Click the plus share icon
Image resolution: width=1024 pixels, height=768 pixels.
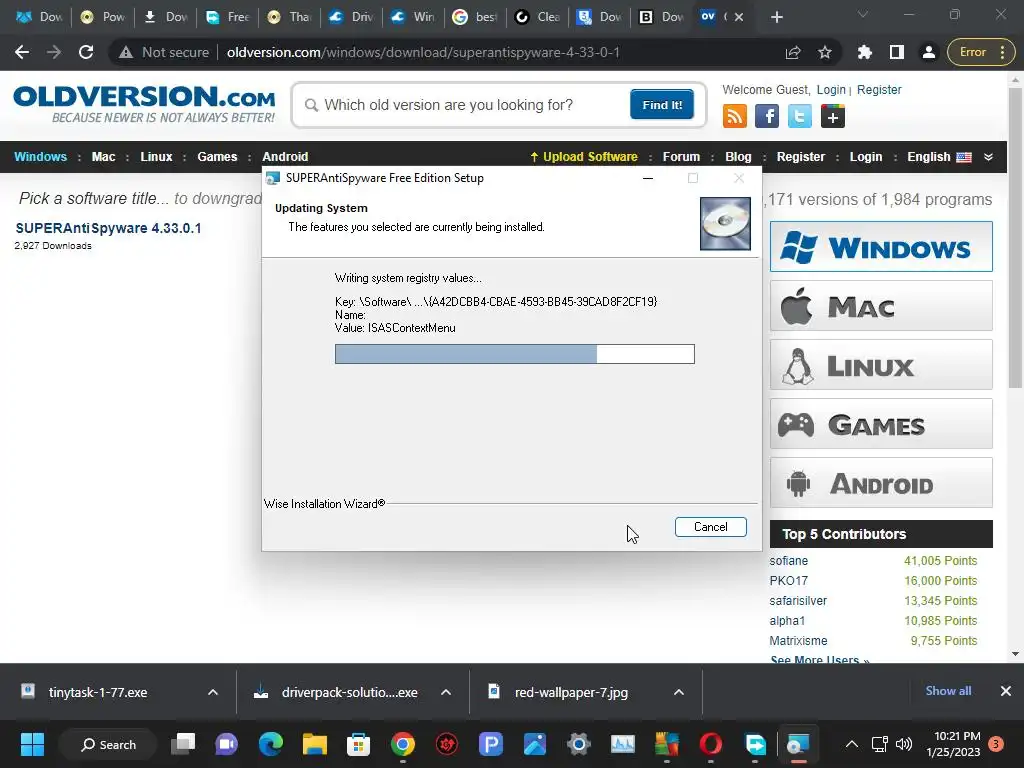833,116
